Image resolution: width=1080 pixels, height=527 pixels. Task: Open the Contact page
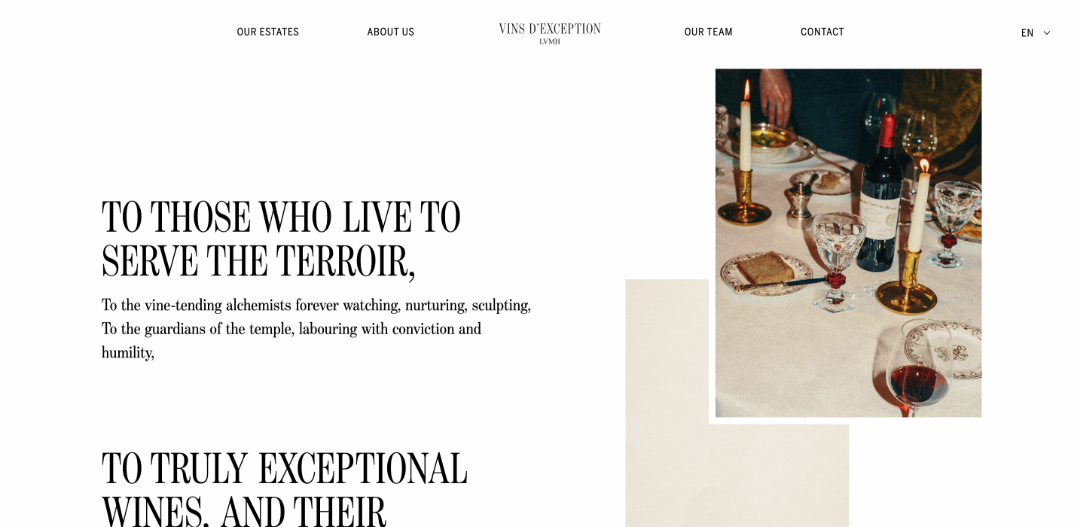822,32
